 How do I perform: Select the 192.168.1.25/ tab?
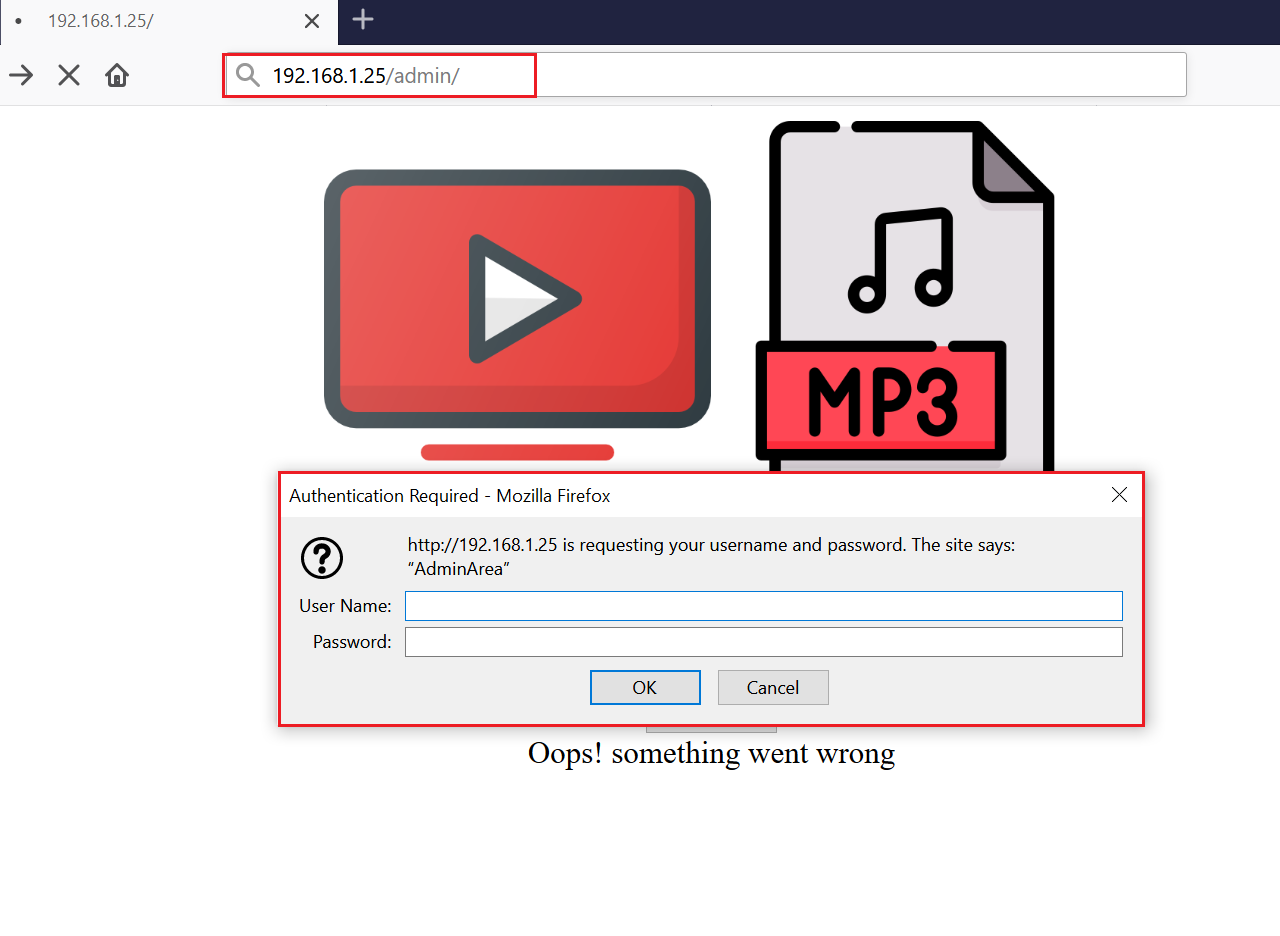[150, 21]
